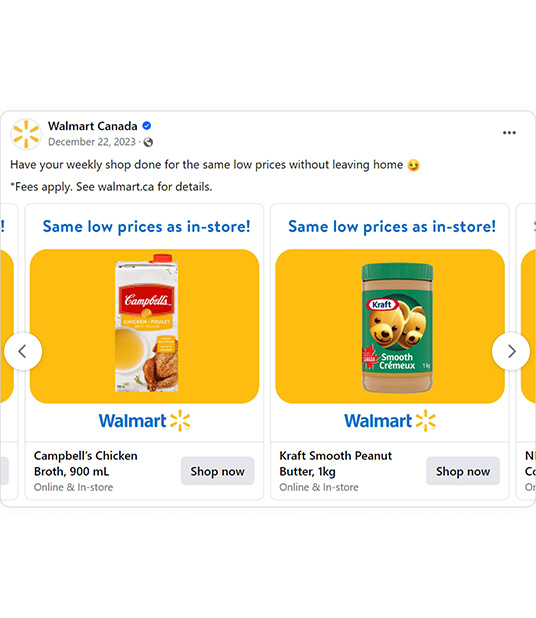Open the Walmart Canada page name link

pos(93,126)
